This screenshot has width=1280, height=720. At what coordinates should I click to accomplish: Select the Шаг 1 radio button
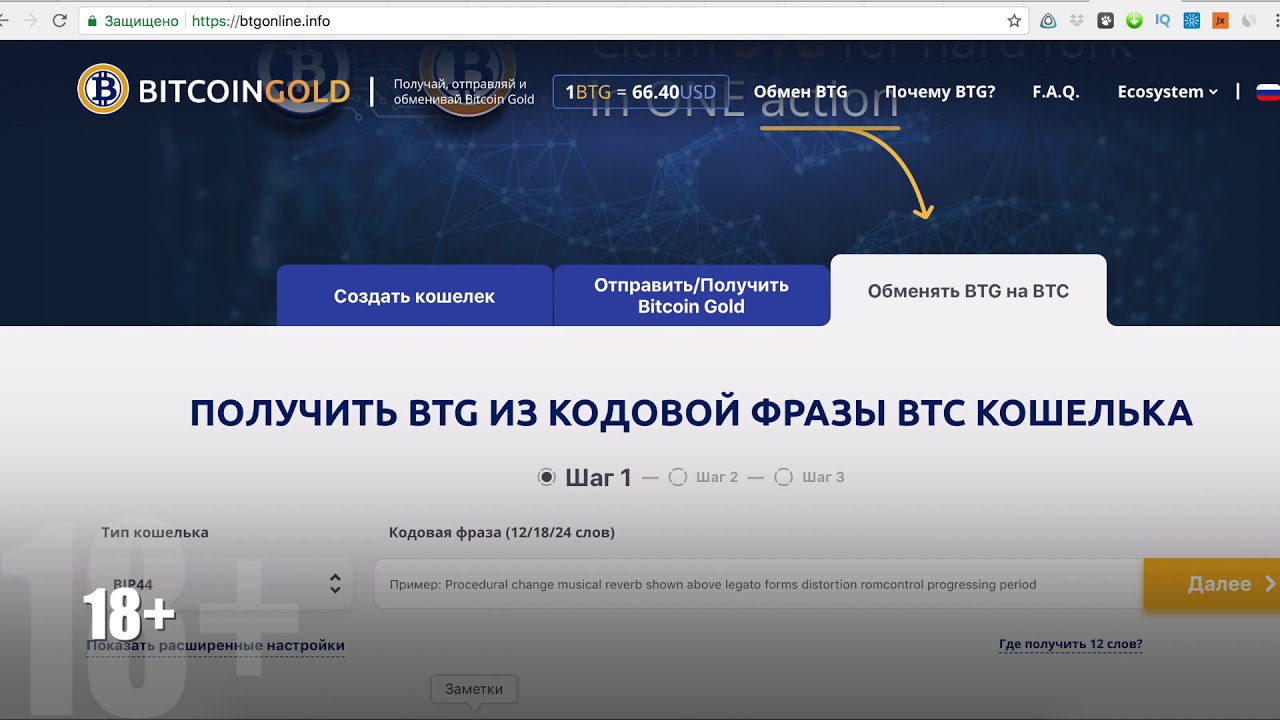pos(546,477)
